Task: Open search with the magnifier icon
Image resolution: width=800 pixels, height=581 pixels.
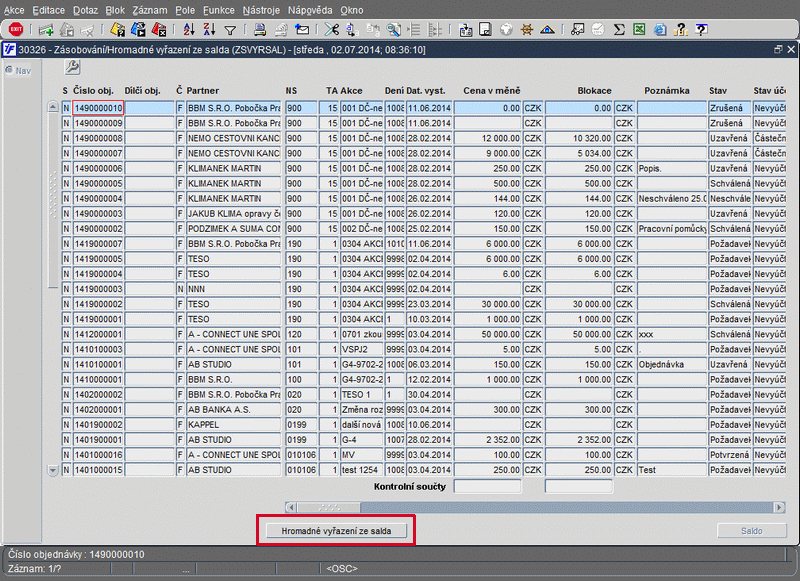Action: (393, 30)
